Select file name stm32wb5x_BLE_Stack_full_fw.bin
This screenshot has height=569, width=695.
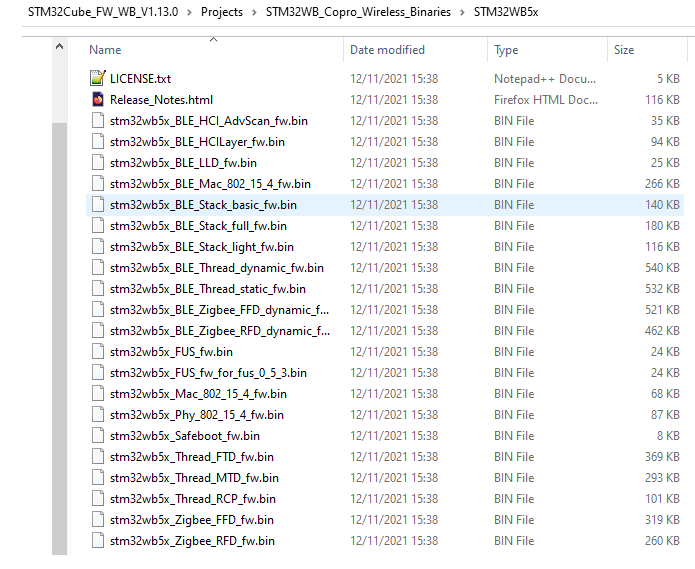point(198,226)
